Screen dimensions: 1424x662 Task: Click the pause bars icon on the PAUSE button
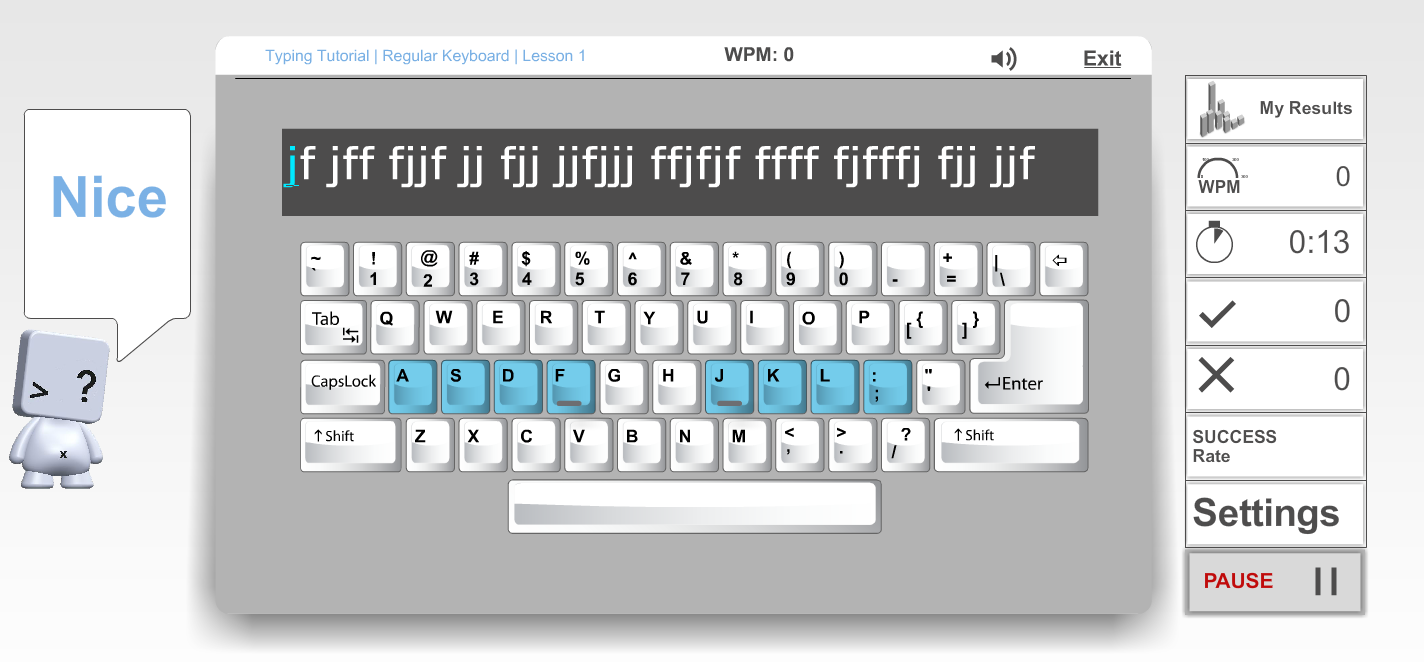1325,581
